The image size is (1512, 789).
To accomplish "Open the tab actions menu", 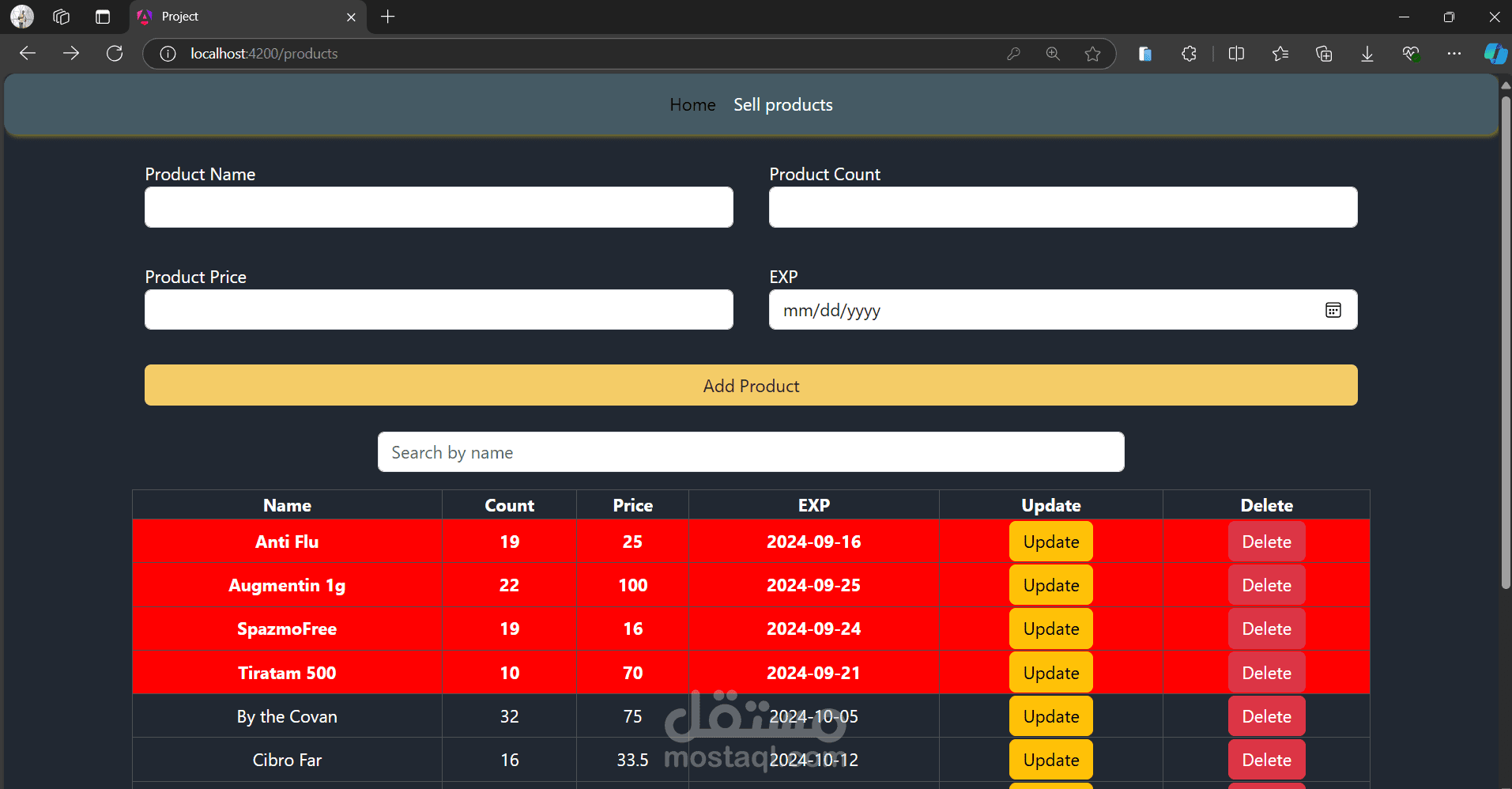I will click(103, 17).
